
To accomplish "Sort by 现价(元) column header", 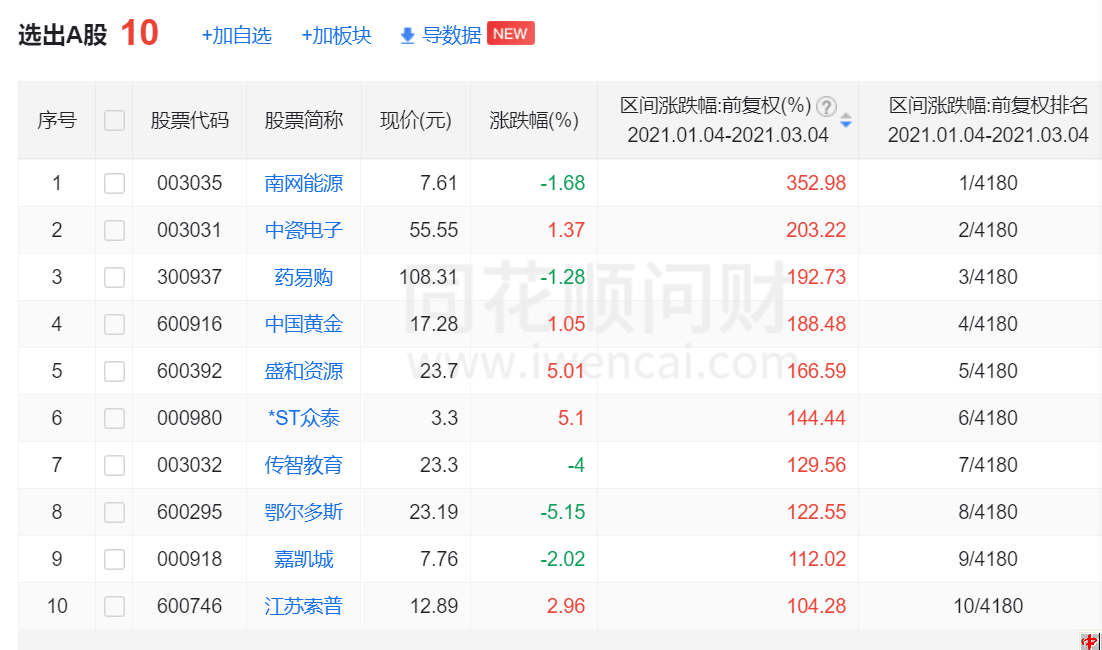I will click(x=416, y=121).
